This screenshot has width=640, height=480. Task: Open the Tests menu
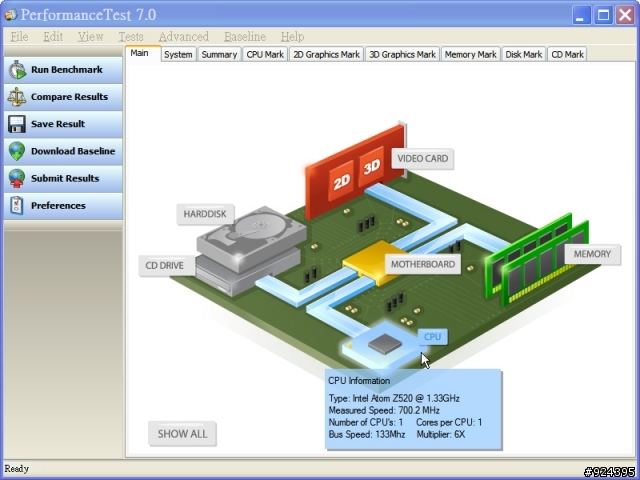tap(131, 36)
